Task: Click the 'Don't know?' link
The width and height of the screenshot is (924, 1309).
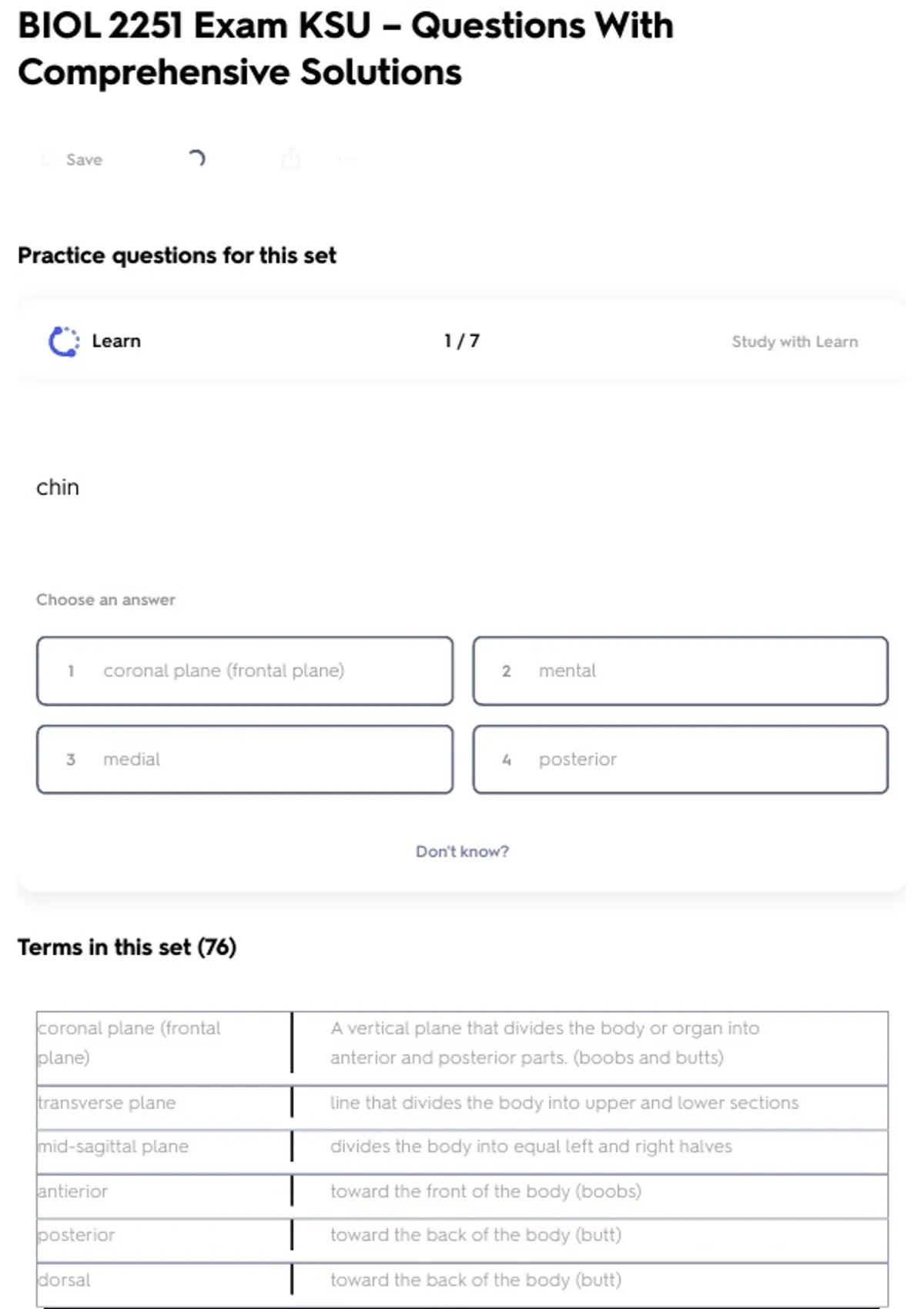Action: click(462, 852)
